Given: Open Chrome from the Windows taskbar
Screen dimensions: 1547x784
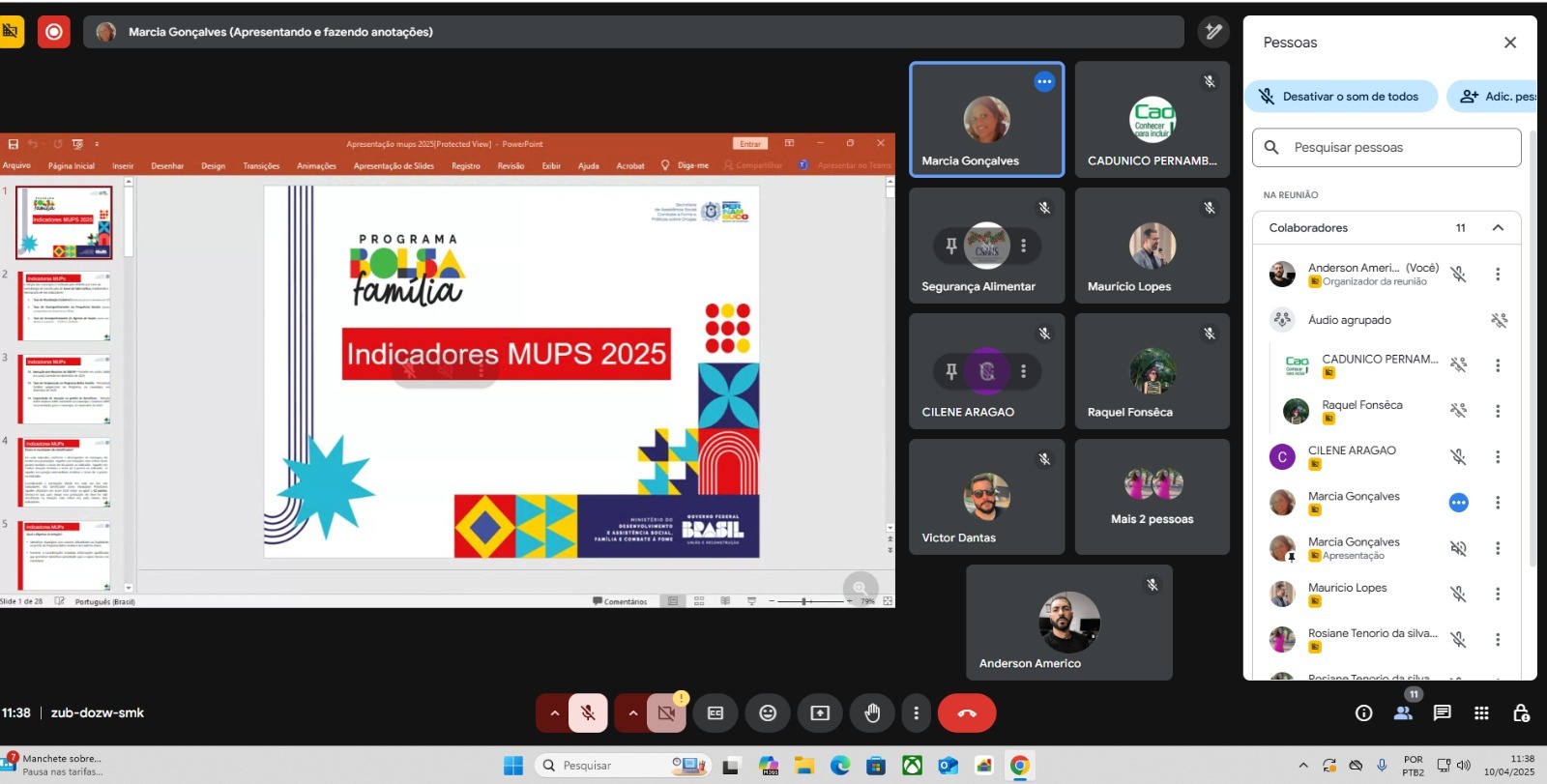Looking at the screenshot, I should click(x=1019, y=766).
